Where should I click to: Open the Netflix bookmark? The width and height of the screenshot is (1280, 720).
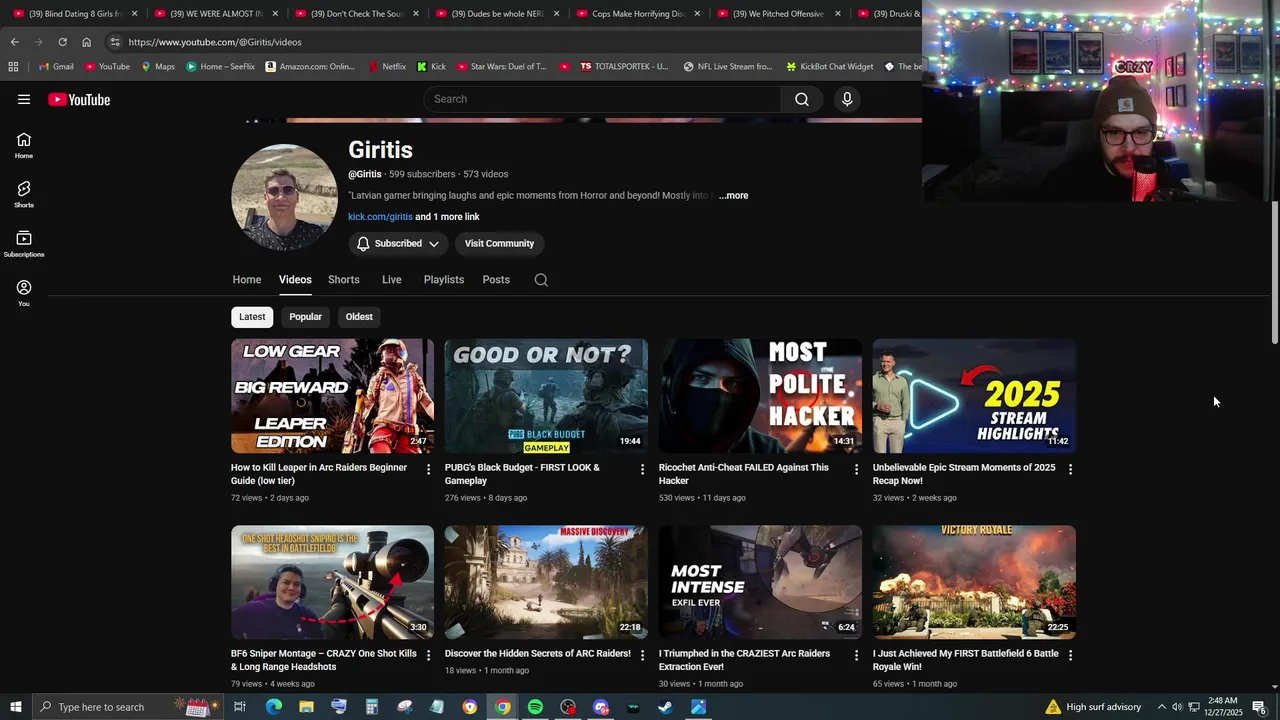click(387, 67)
